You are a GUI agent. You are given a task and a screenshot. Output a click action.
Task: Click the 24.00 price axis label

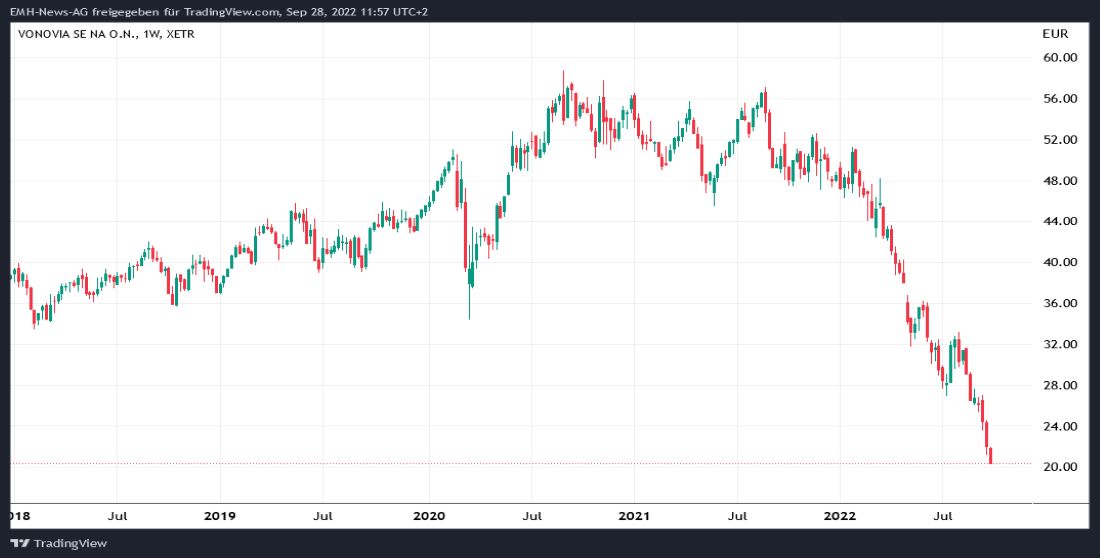pos(1058,426)
